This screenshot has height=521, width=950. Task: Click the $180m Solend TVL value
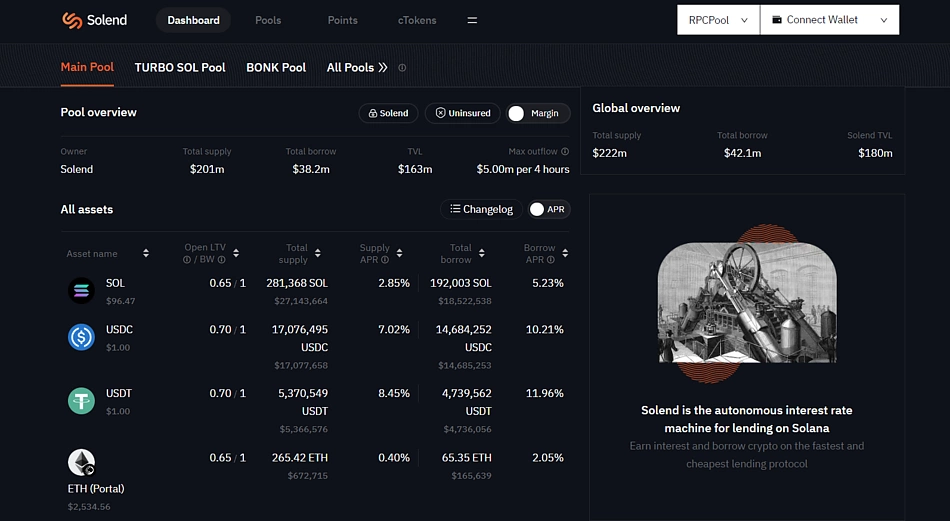(x=875, y=153)
